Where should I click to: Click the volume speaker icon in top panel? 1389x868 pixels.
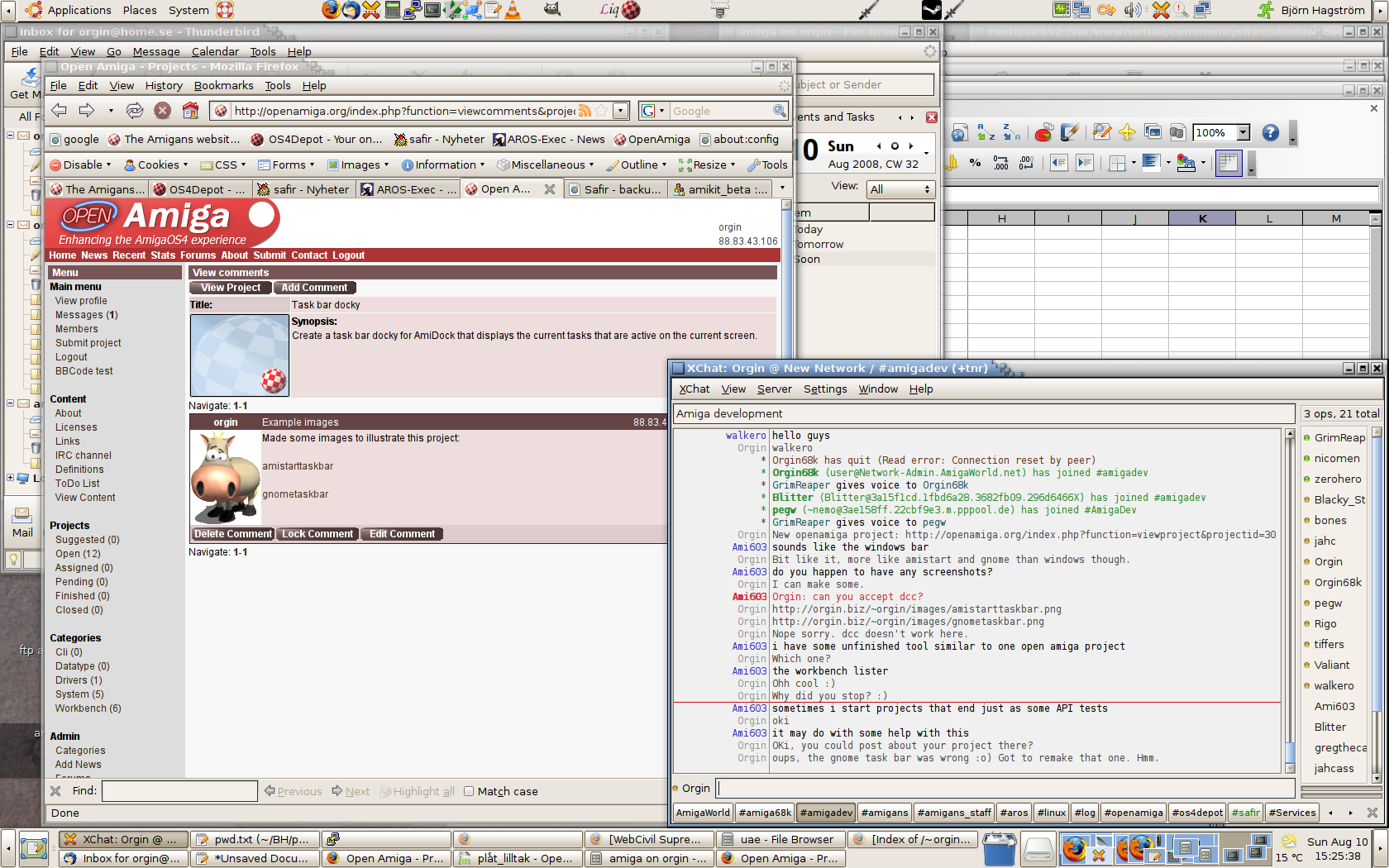(x=1132, y=10)
